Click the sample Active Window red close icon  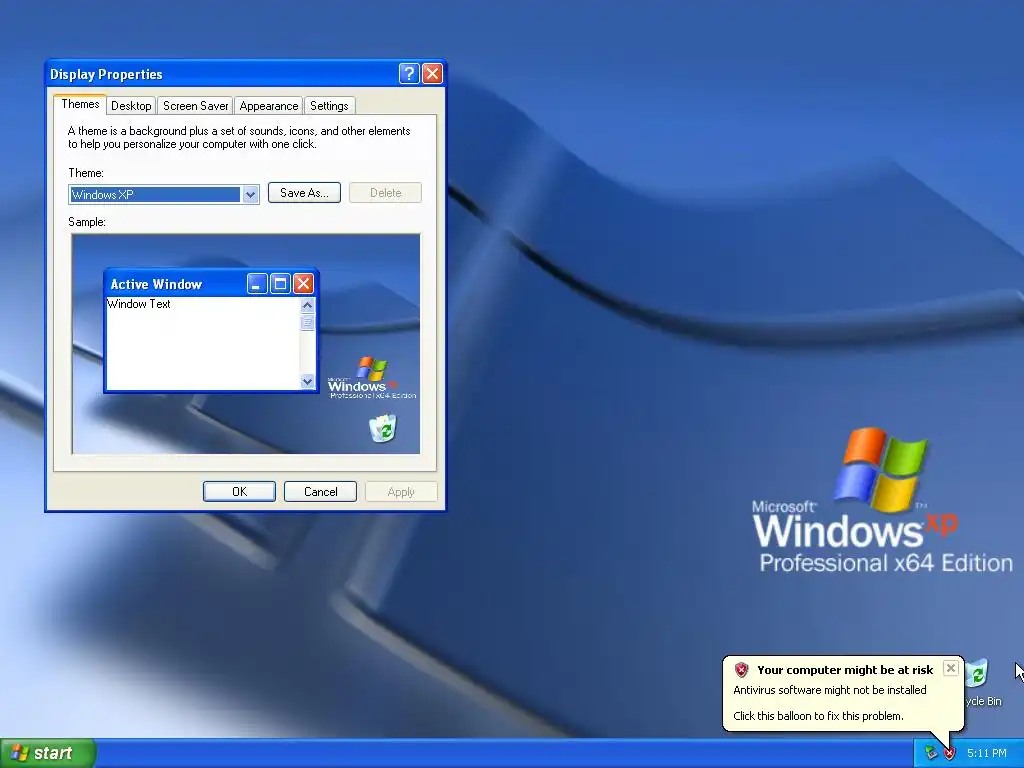303,283
